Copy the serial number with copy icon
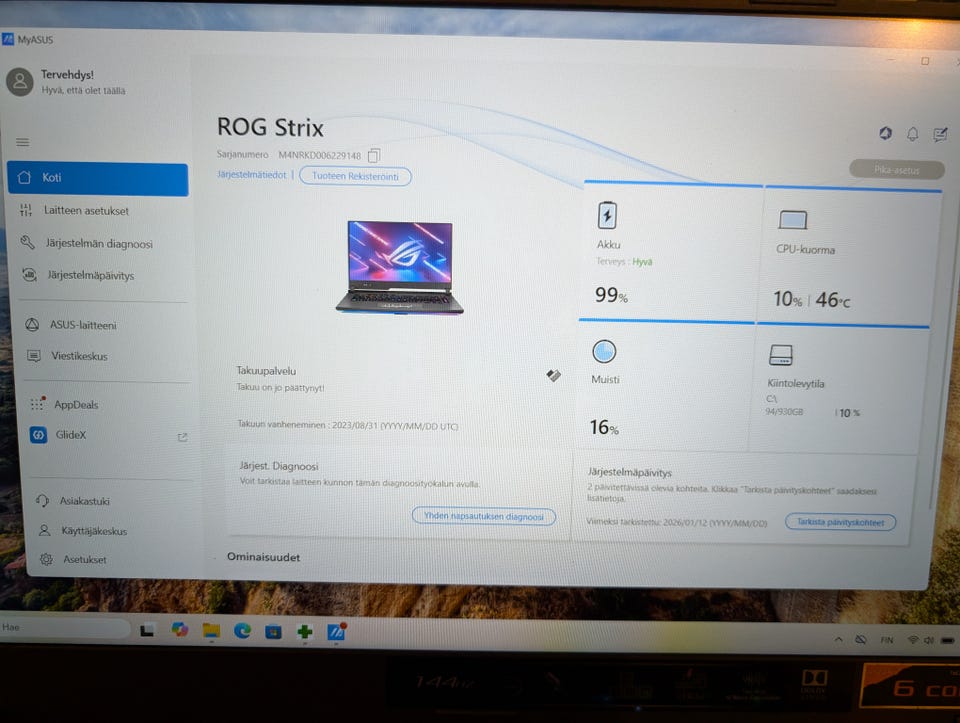960x723 pixels. pos(373,155)
